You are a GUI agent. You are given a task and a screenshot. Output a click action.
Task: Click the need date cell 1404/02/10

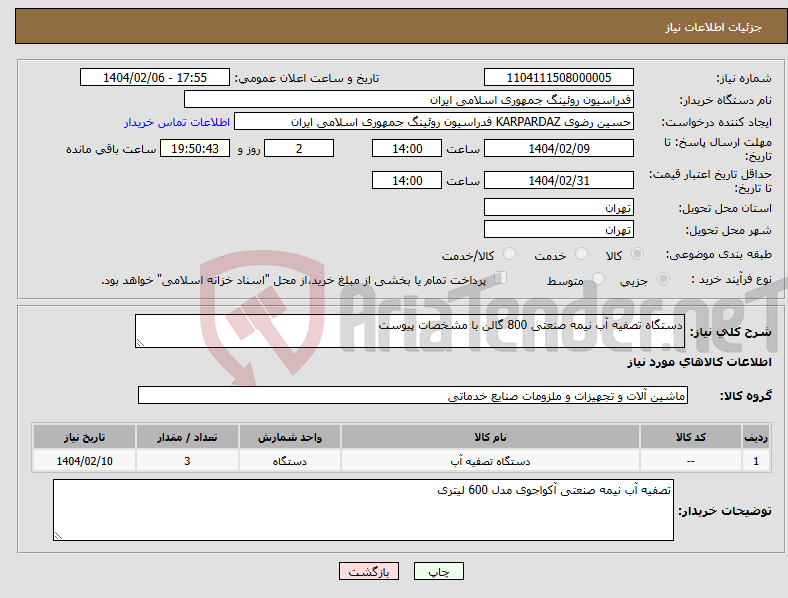click(x=84, y=461)
